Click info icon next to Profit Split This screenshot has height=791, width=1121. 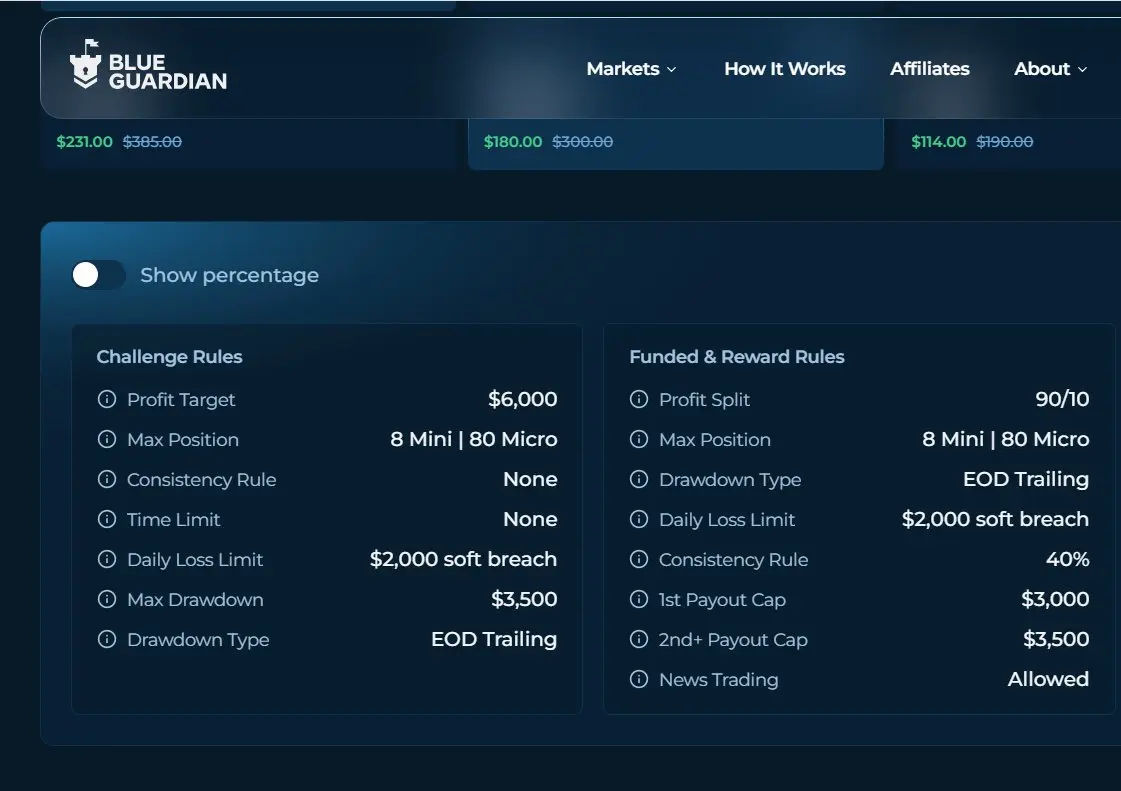[638, 399]
